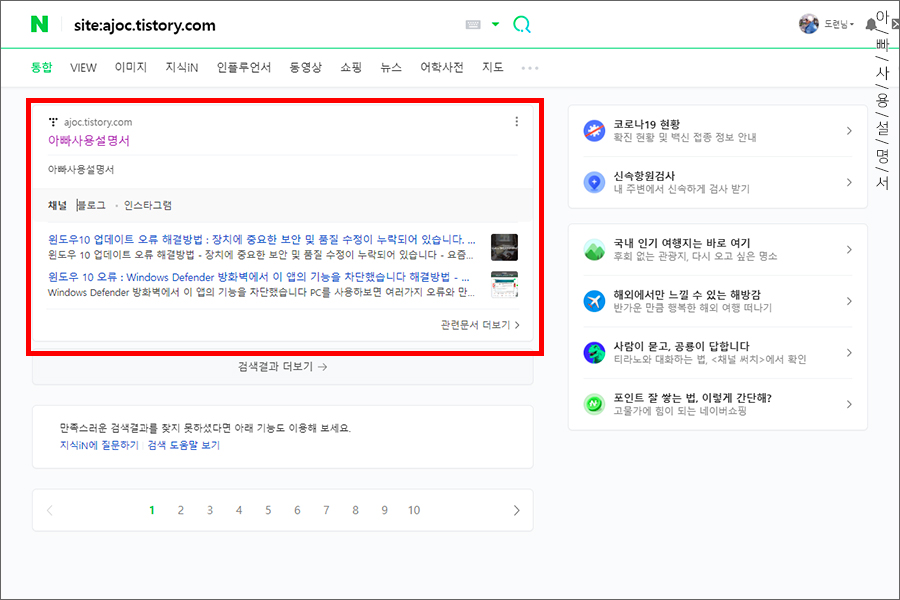Expand 포인트 잘 쌓는 법 chevron

[x=849, y=404]
